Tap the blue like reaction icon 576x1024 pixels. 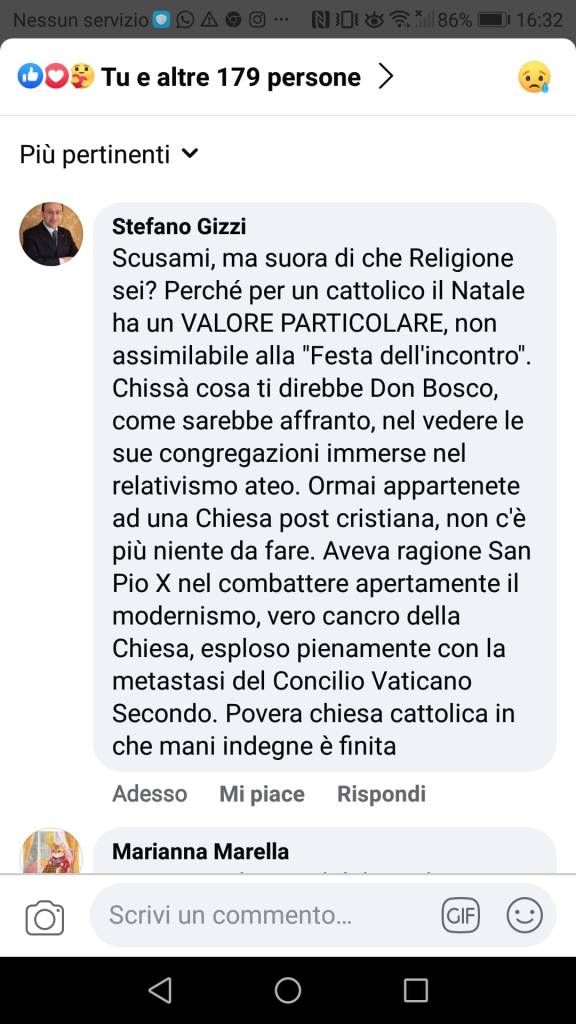[x=30, y=76]
